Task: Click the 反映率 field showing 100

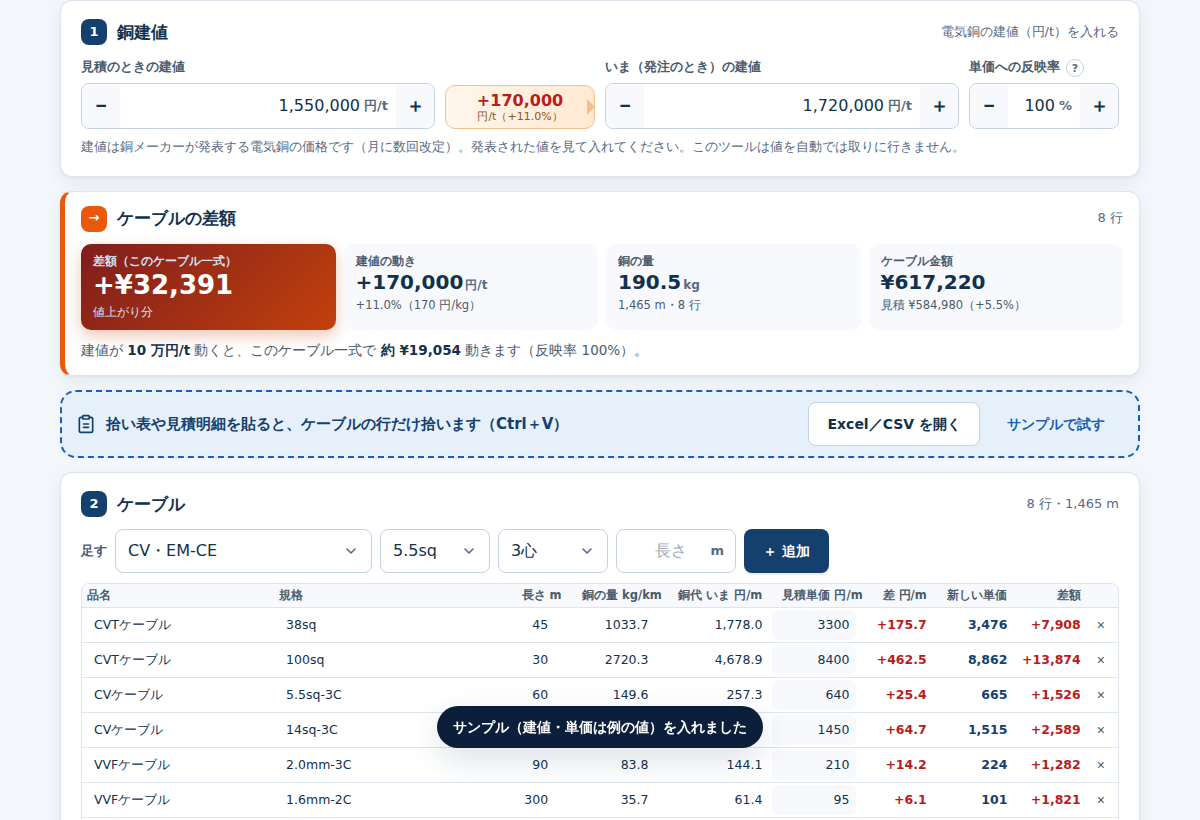Action: coord(1044,106)
